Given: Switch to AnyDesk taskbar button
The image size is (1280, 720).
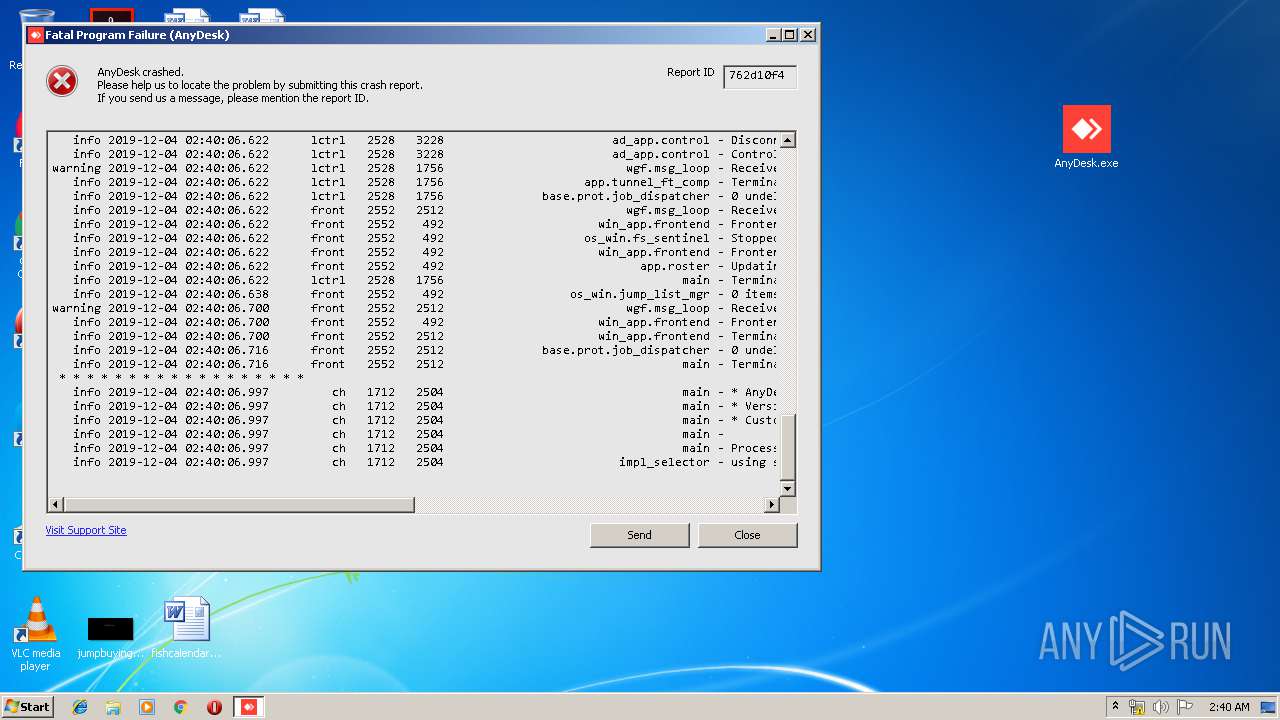Looking at the screenshot, I should (x=249, y=707).
